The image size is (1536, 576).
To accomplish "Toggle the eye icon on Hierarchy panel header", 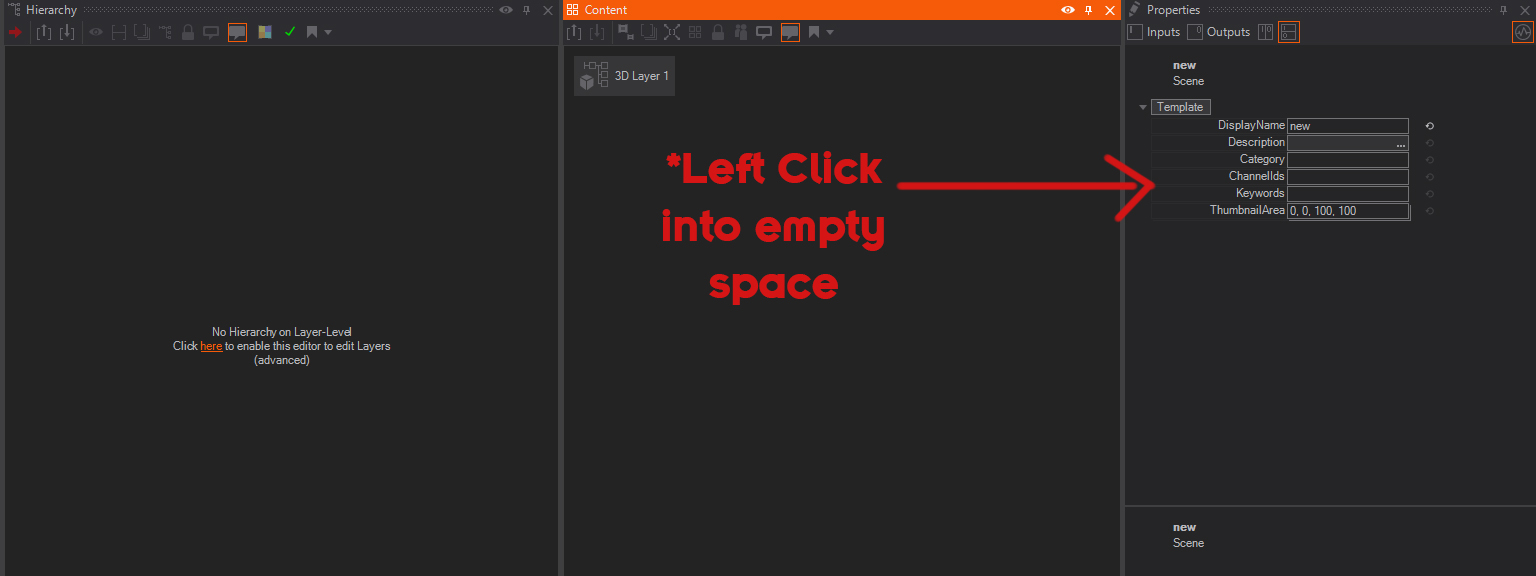I will pos(506,10).
